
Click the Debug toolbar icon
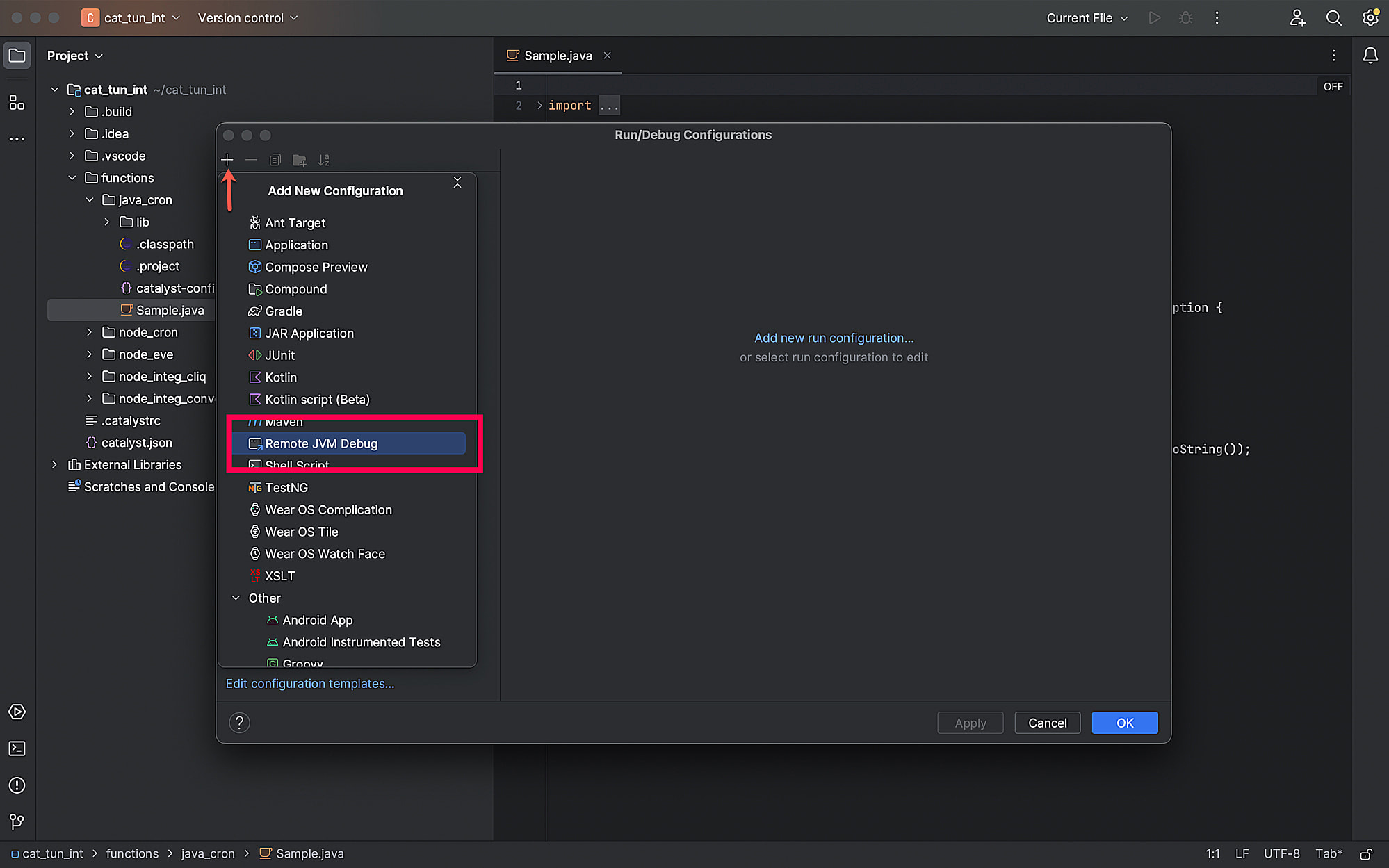click(1186, 18)
